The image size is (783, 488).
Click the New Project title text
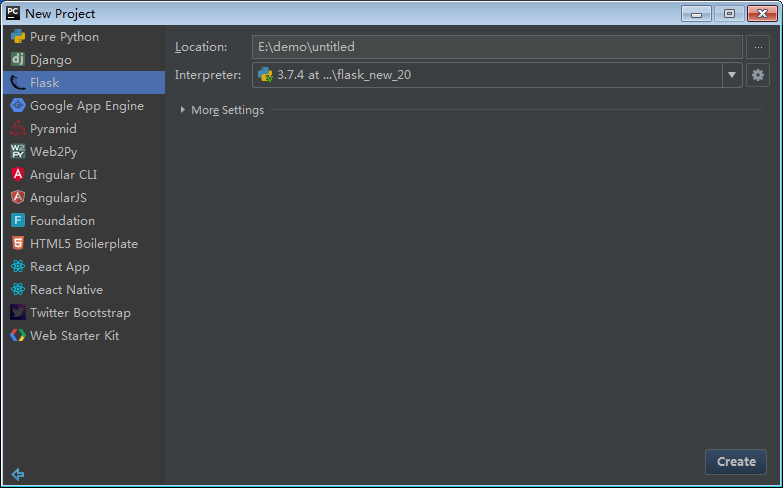click(x=60, y=13)
